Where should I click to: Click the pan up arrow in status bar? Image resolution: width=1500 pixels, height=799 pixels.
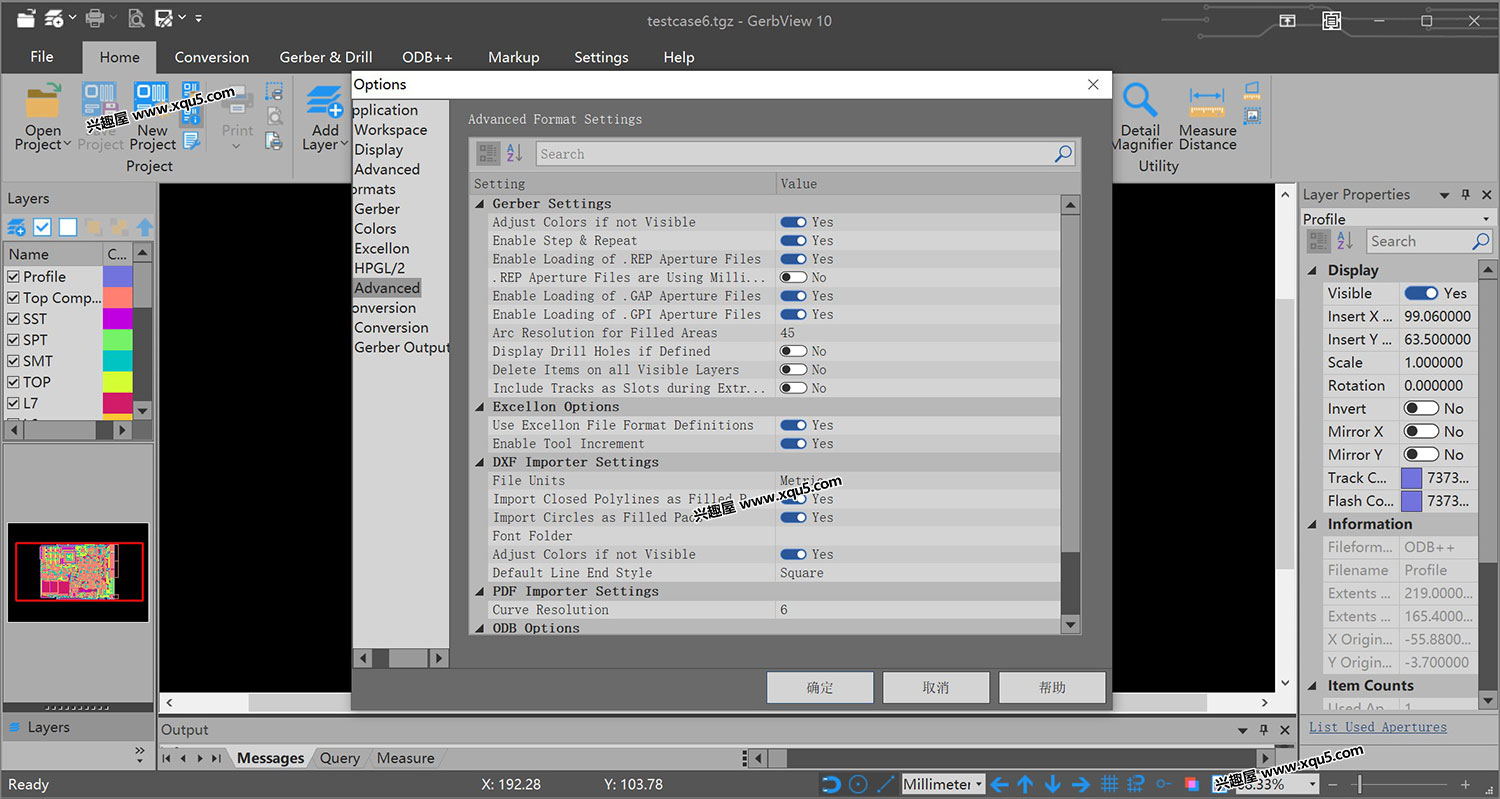coord(1025,784)
